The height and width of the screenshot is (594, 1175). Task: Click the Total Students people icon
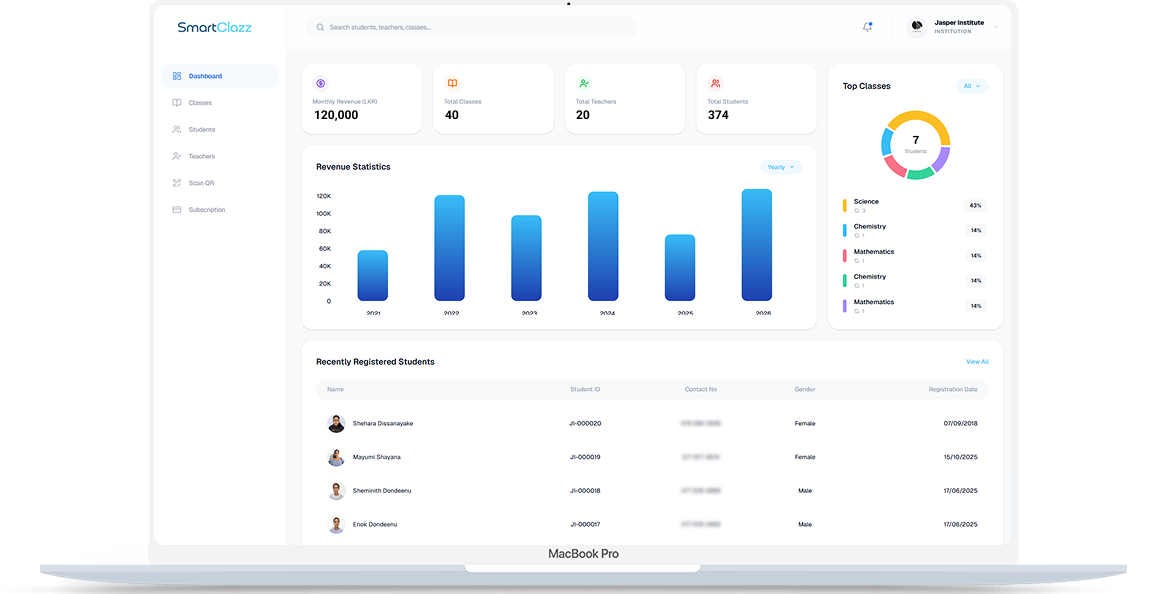(716, 83)
